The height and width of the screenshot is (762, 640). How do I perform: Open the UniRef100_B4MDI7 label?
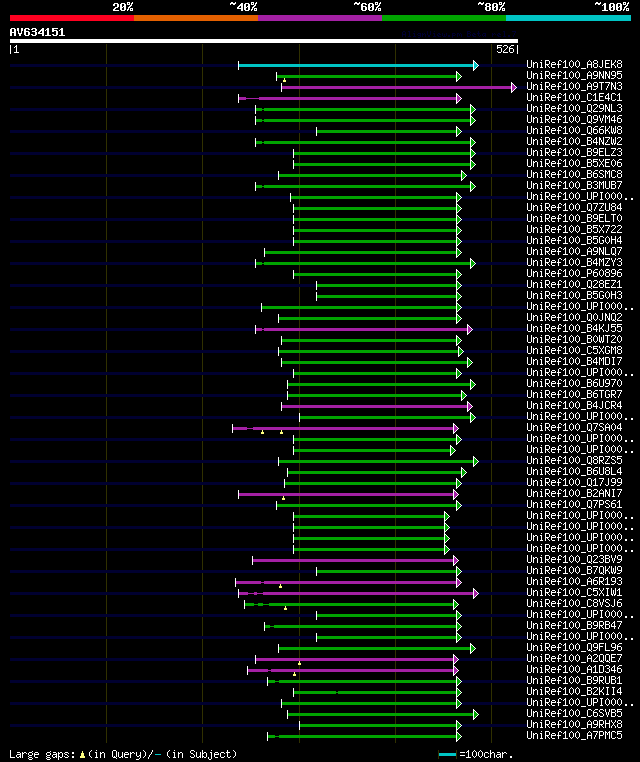click(x=574, y=362)
